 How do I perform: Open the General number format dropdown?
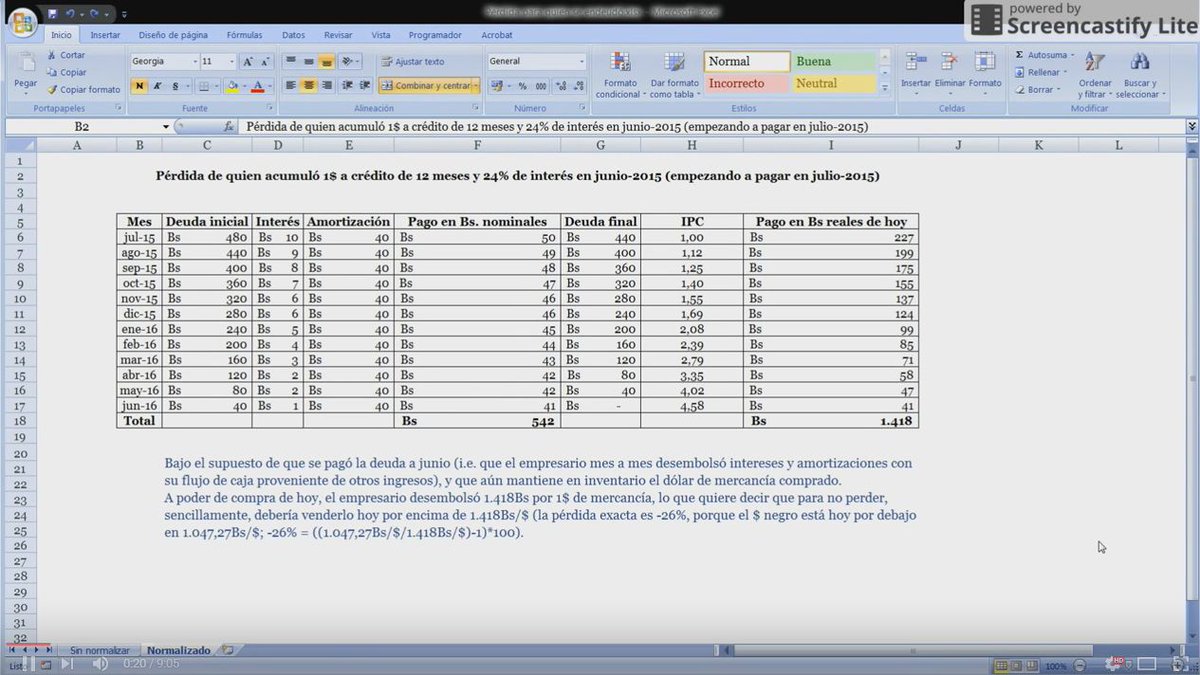581,62
